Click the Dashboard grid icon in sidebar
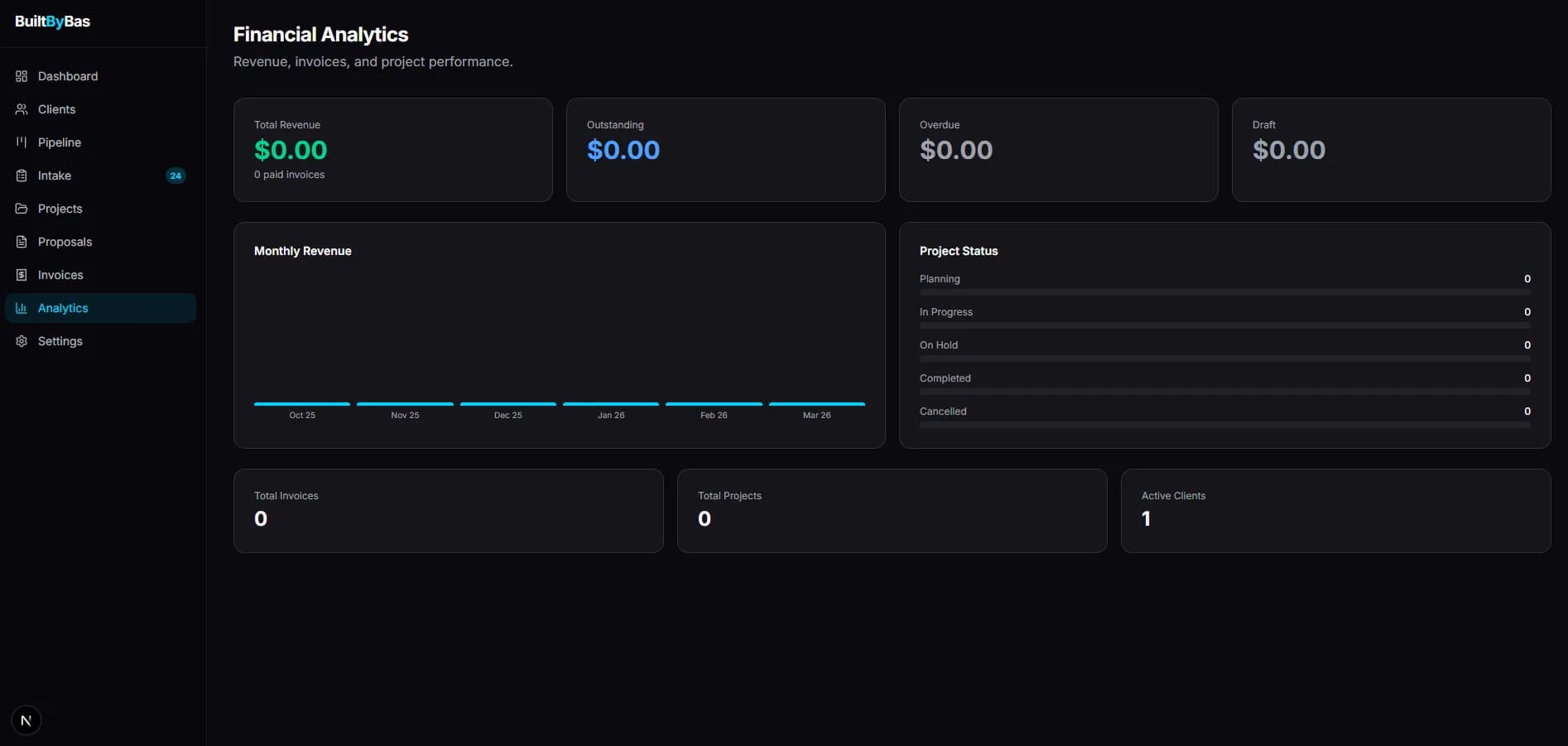1568x746 pixels. (x=22, y=76)
